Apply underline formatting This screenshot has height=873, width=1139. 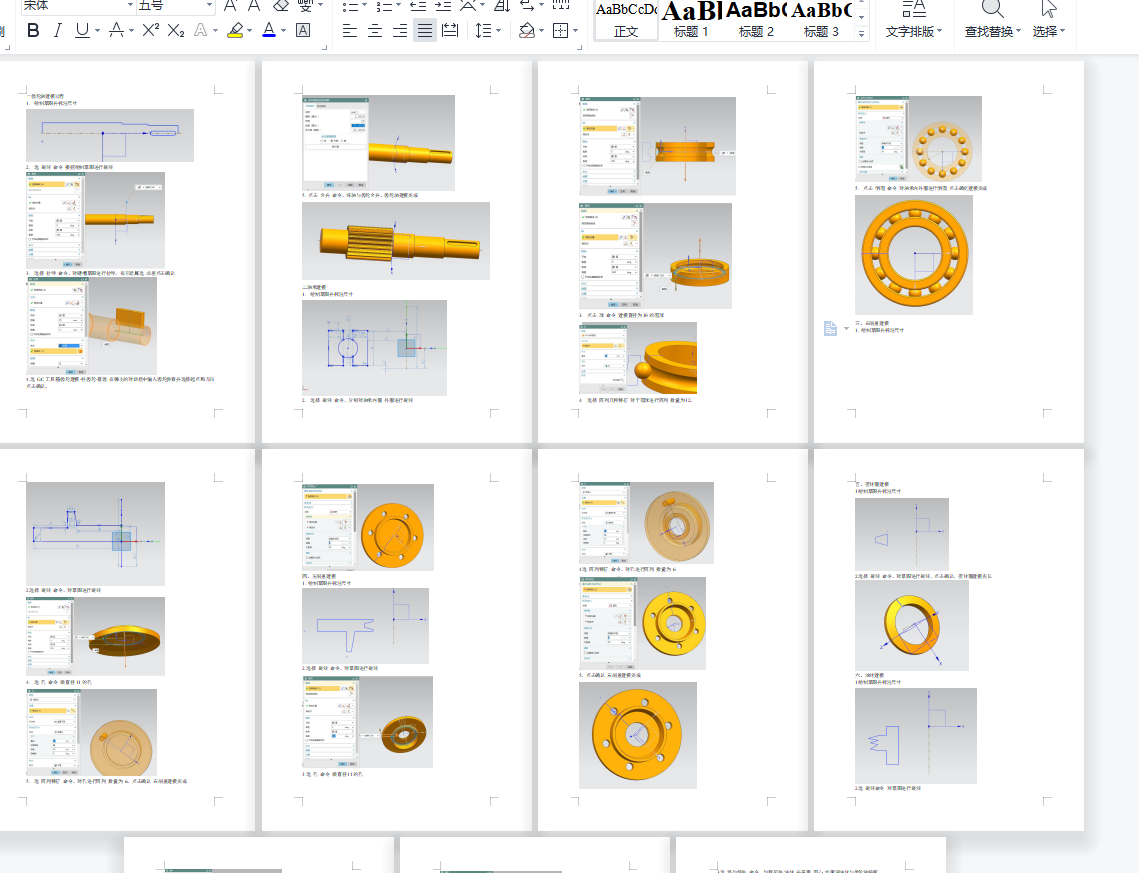point(82,31)
